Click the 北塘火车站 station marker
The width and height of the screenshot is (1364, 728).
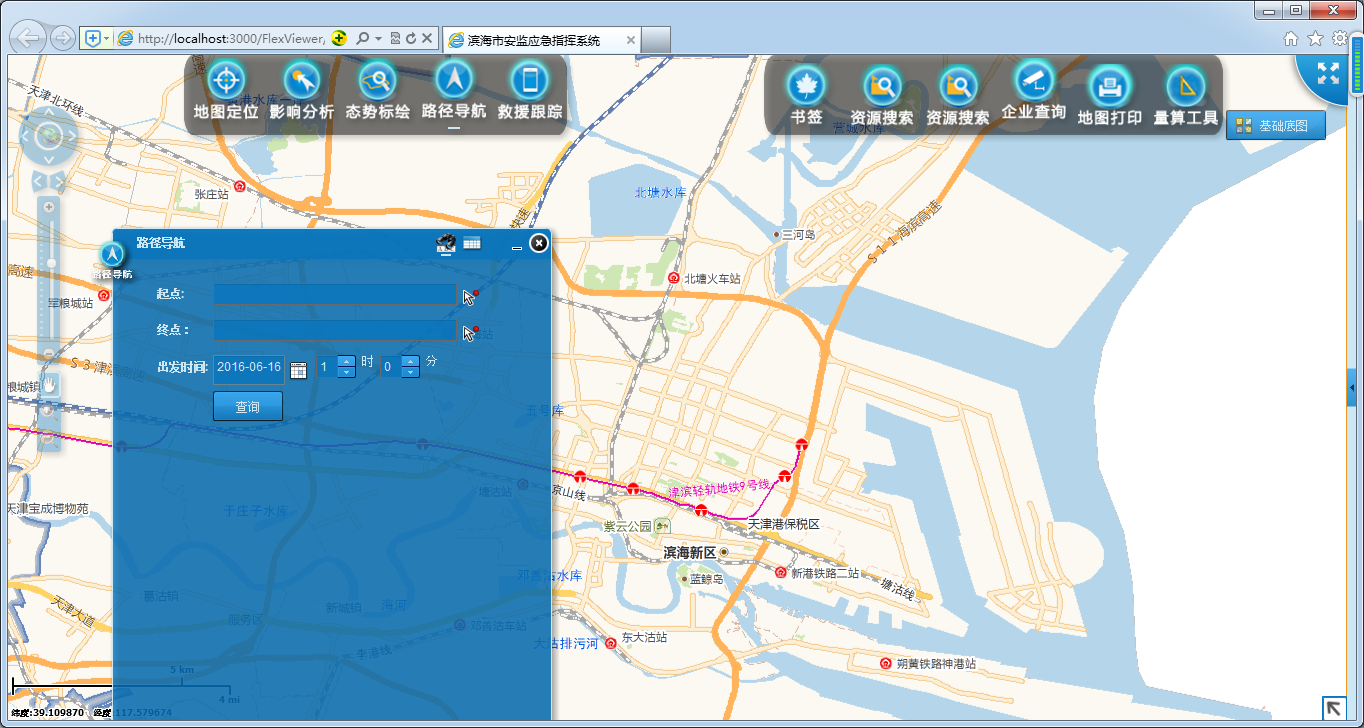(x=674, y=278)
